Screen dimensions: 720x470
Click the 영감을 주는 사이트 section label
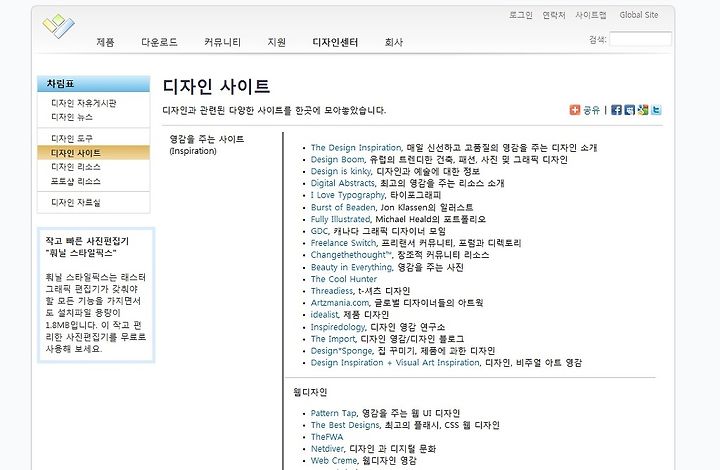pyautogui.click(x=207, y=145)
